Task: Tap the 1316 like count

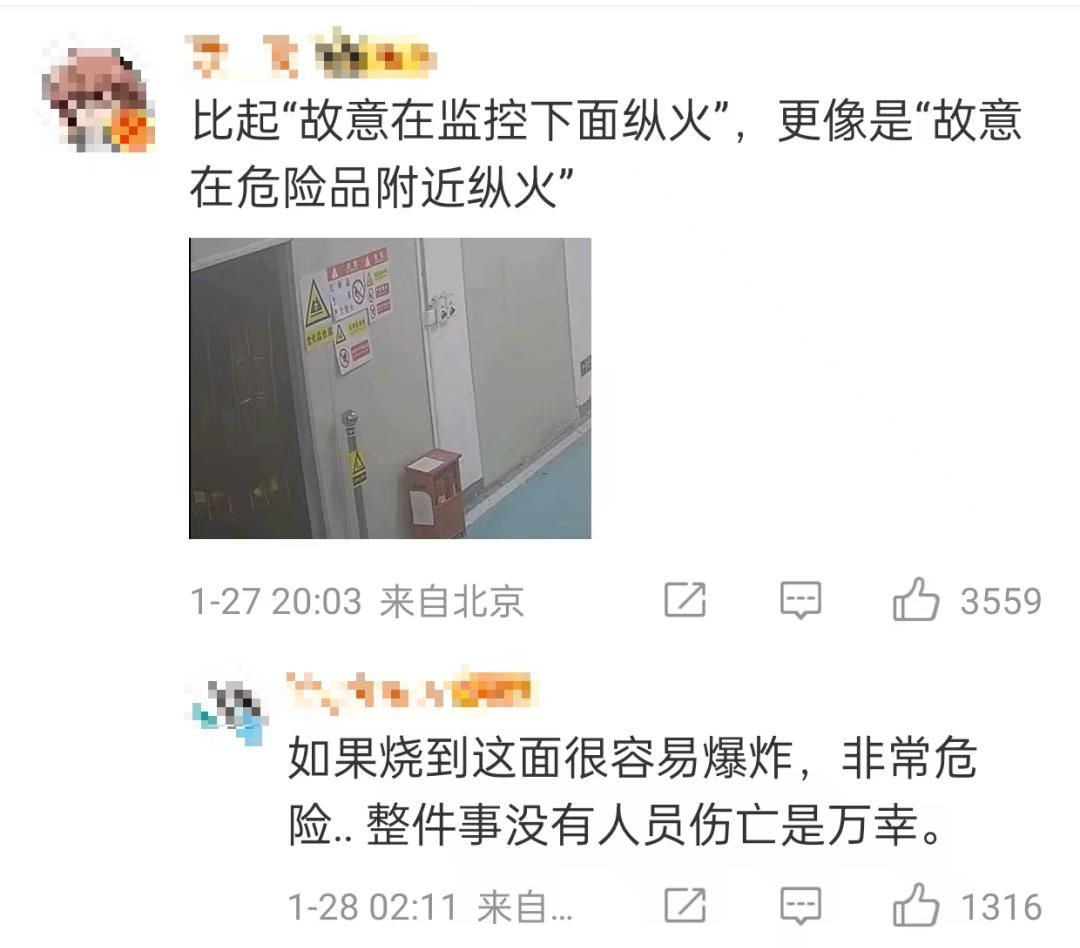Action: 1001,907
